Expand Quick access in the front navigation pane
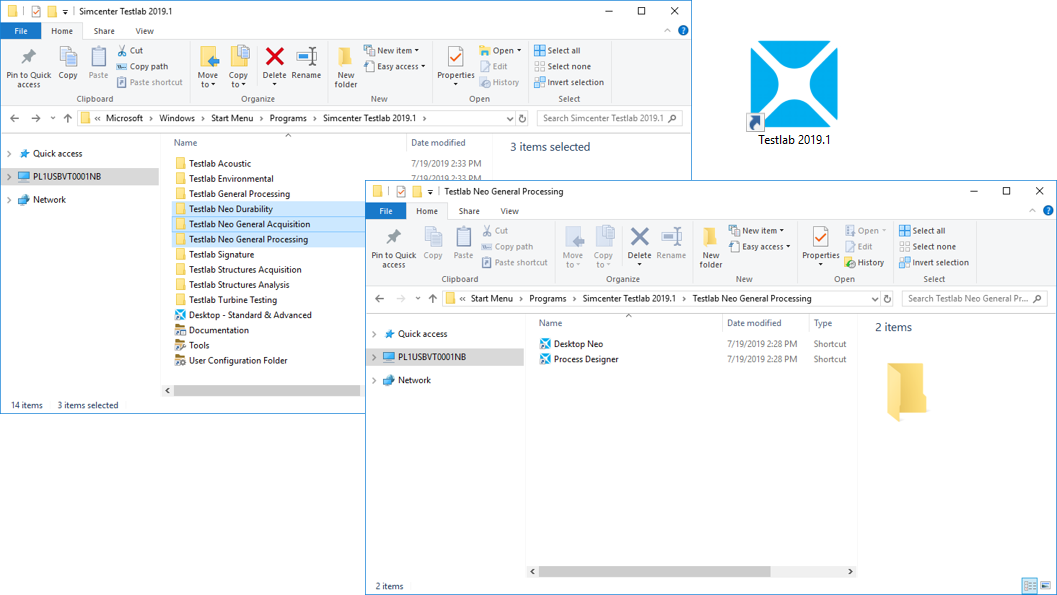 (374, 334)
